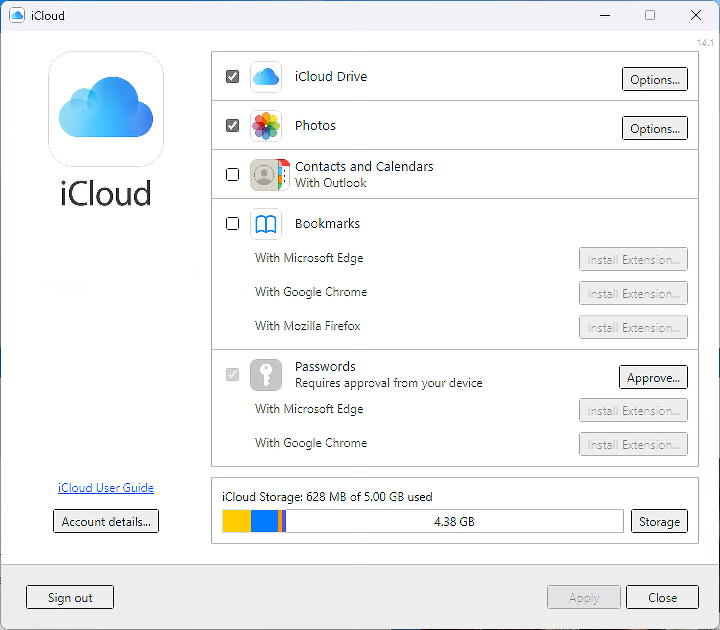Click the Contacts and Calendars icon
Screen dimensions: 720x630
click(x=270, y=174)
